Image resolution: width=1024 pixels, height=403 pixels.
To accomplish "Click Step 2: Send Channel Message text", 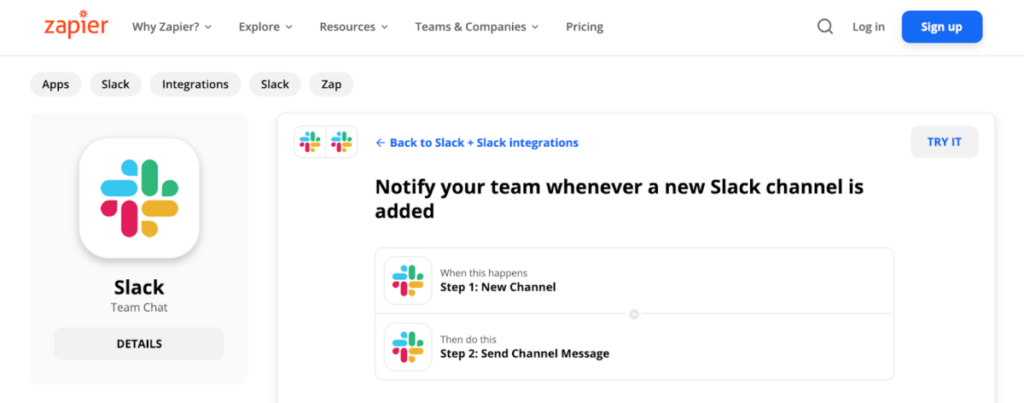I will pyautogui.click(x=524, y=353).
